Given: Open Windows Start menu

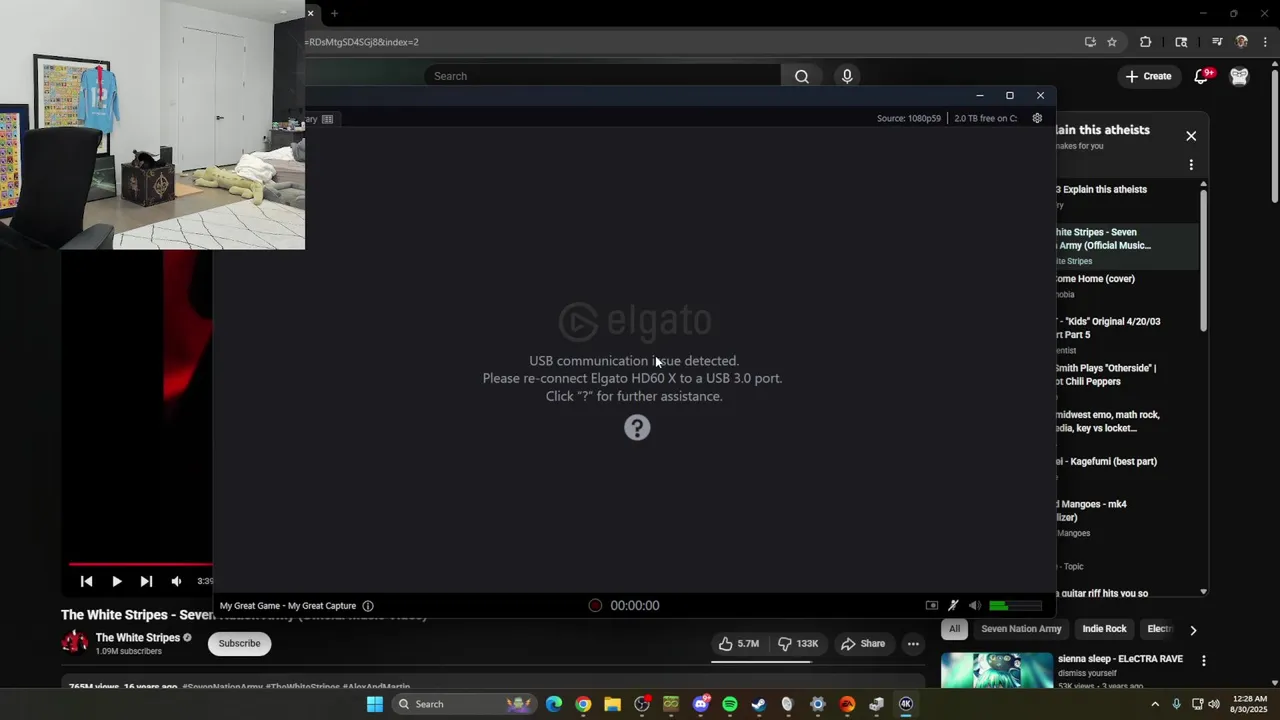Looking at the screenshot, I should (x=375, y=704).
